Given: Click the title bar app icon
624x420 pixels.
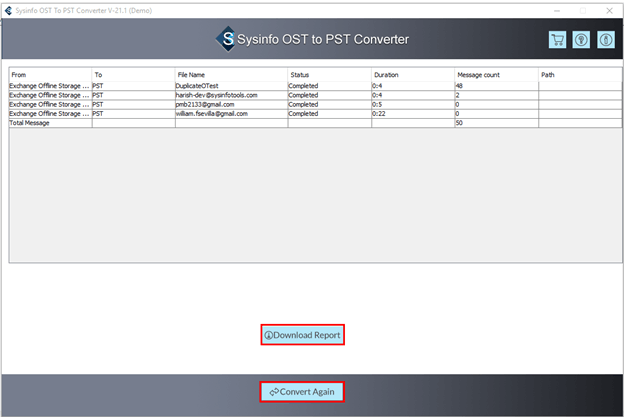Looking at the screenshot, I should (8, 11).
